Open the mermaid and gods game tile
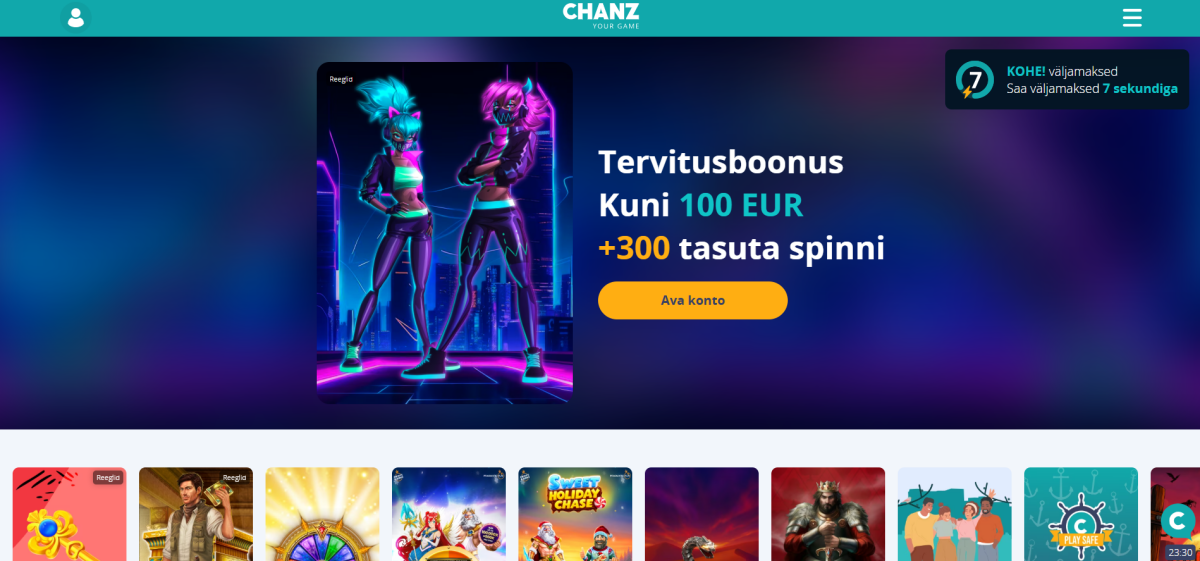This screenshot has width=1200, height=561. [449, 514]
